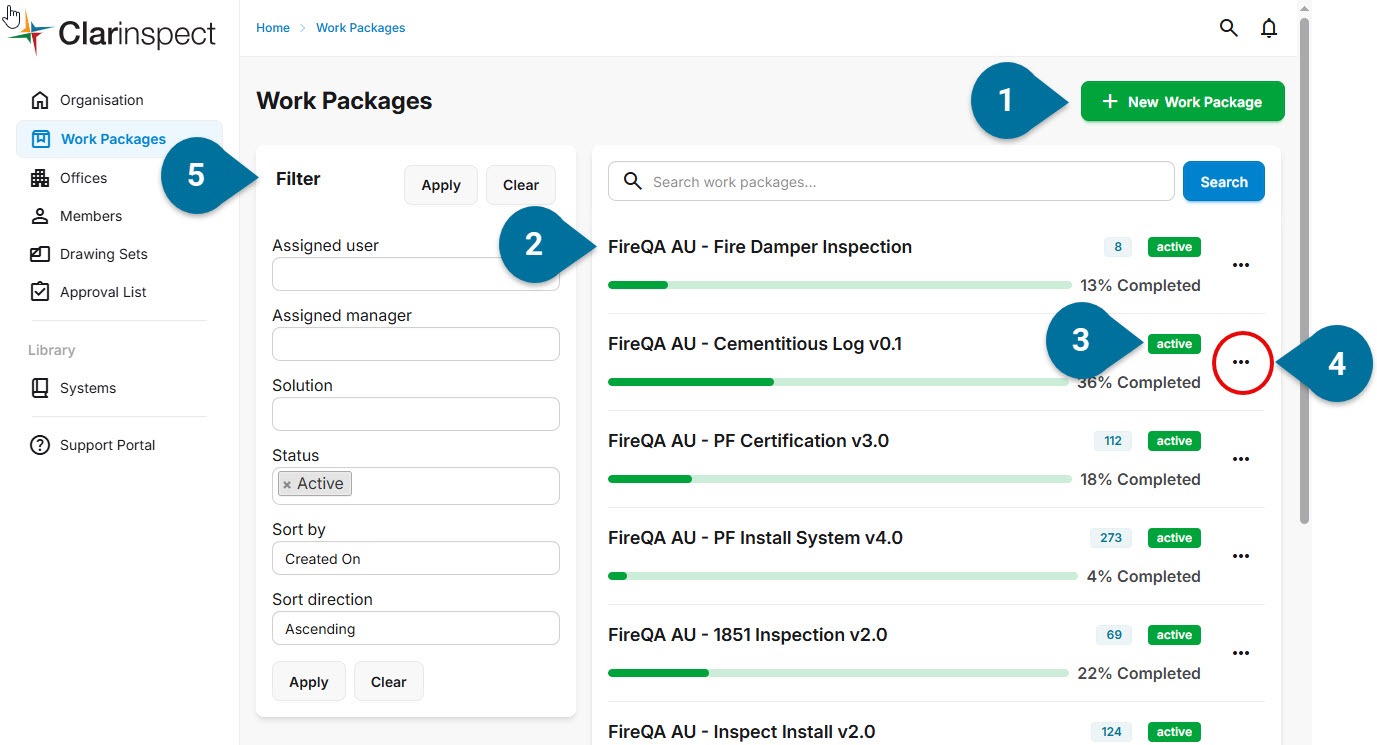Screen dimensions: 1377x745
Task: Click Fire Damper Inspection progress bar
Action: (x=840, y=285)
